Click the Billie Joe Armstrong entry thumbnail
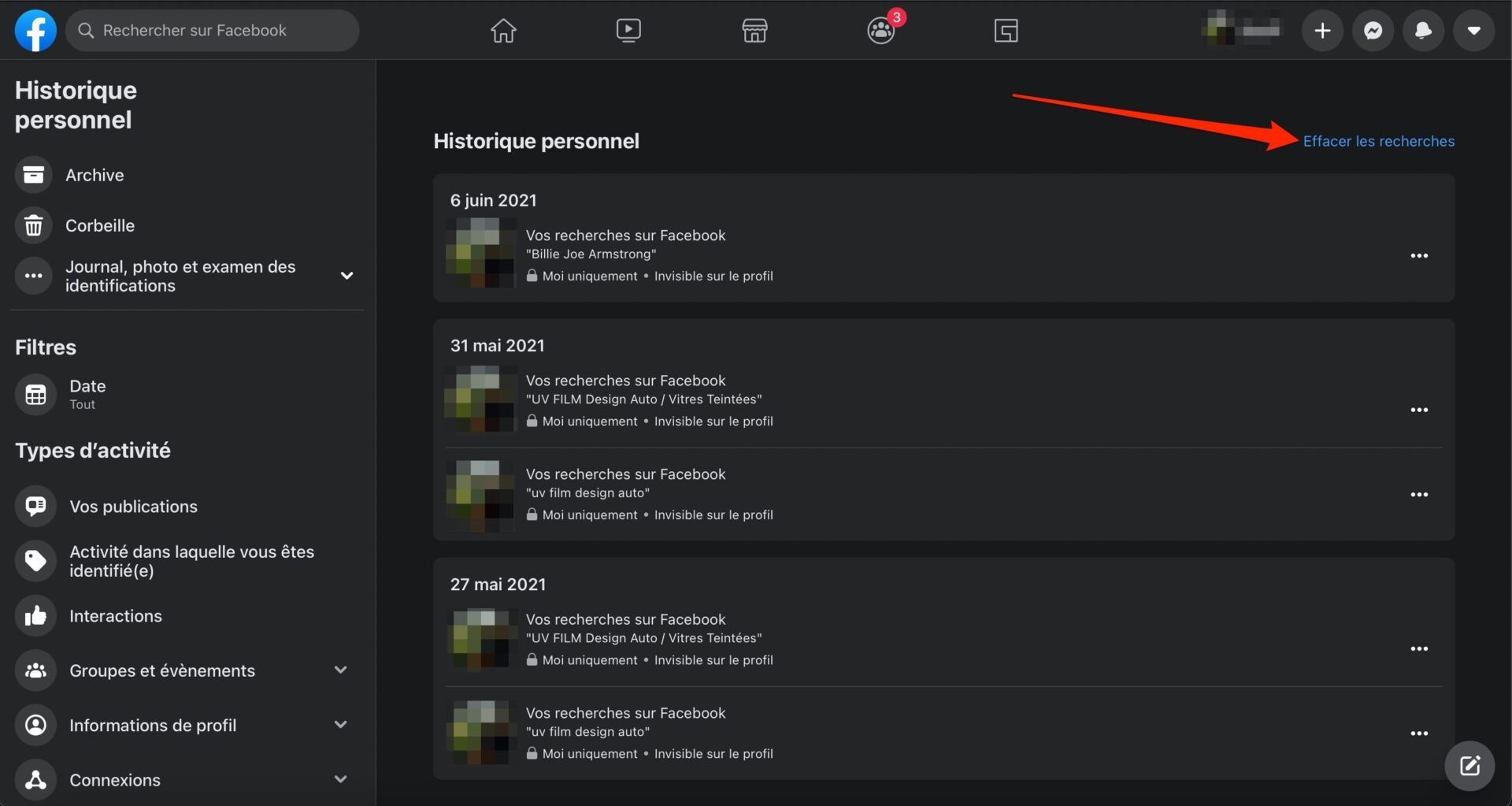The image size is (1512, 806). click(x=480, y=253)
